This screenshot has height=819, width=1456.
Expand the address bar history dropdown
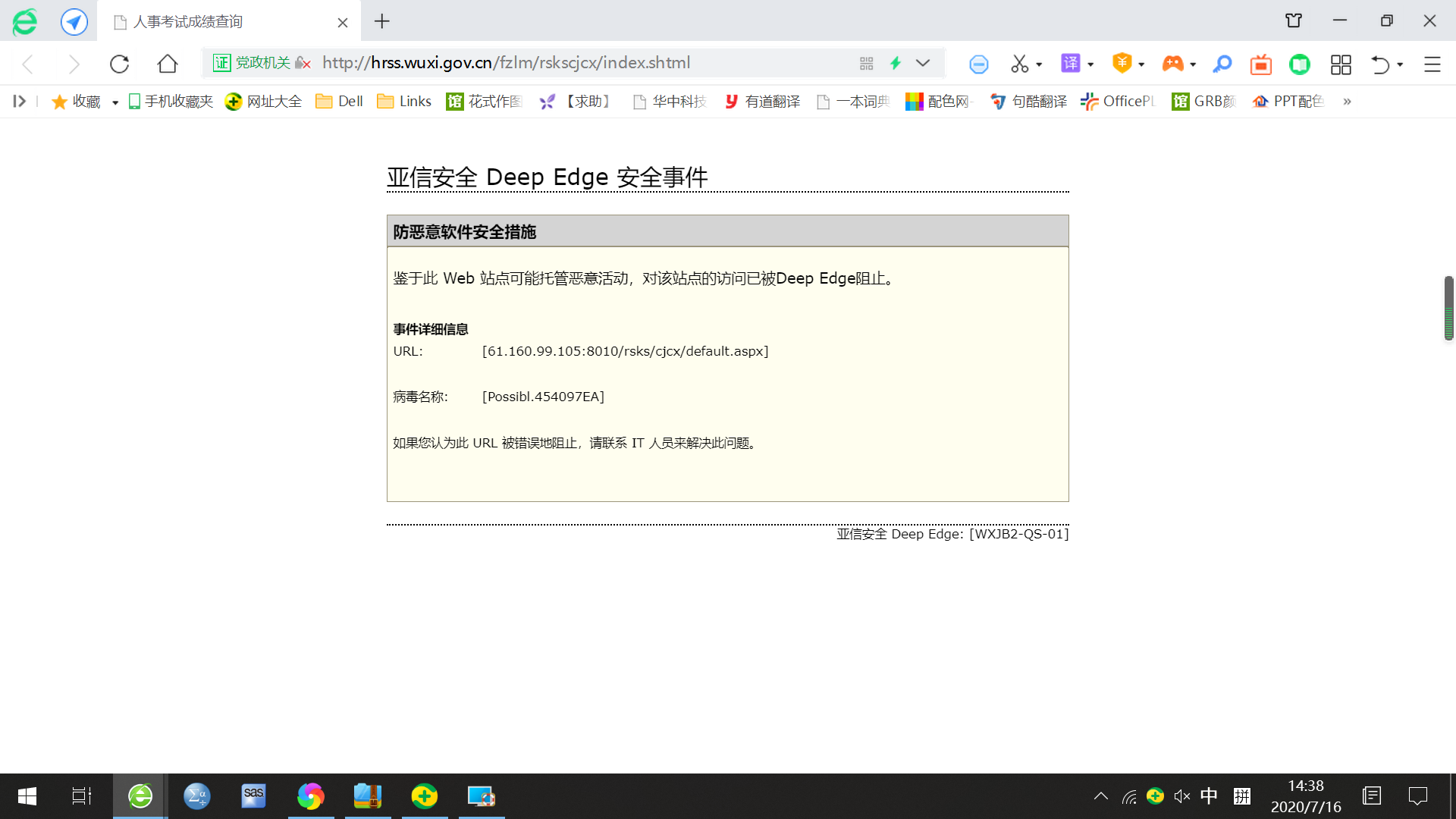[923, 63]
